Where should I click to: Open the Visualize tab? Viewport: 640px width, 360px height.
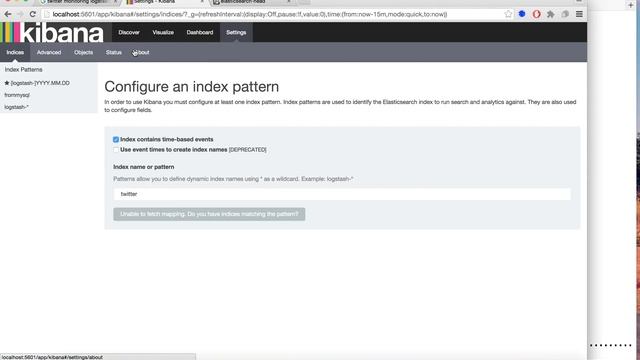pyautogui.click(x=163, y=32)
